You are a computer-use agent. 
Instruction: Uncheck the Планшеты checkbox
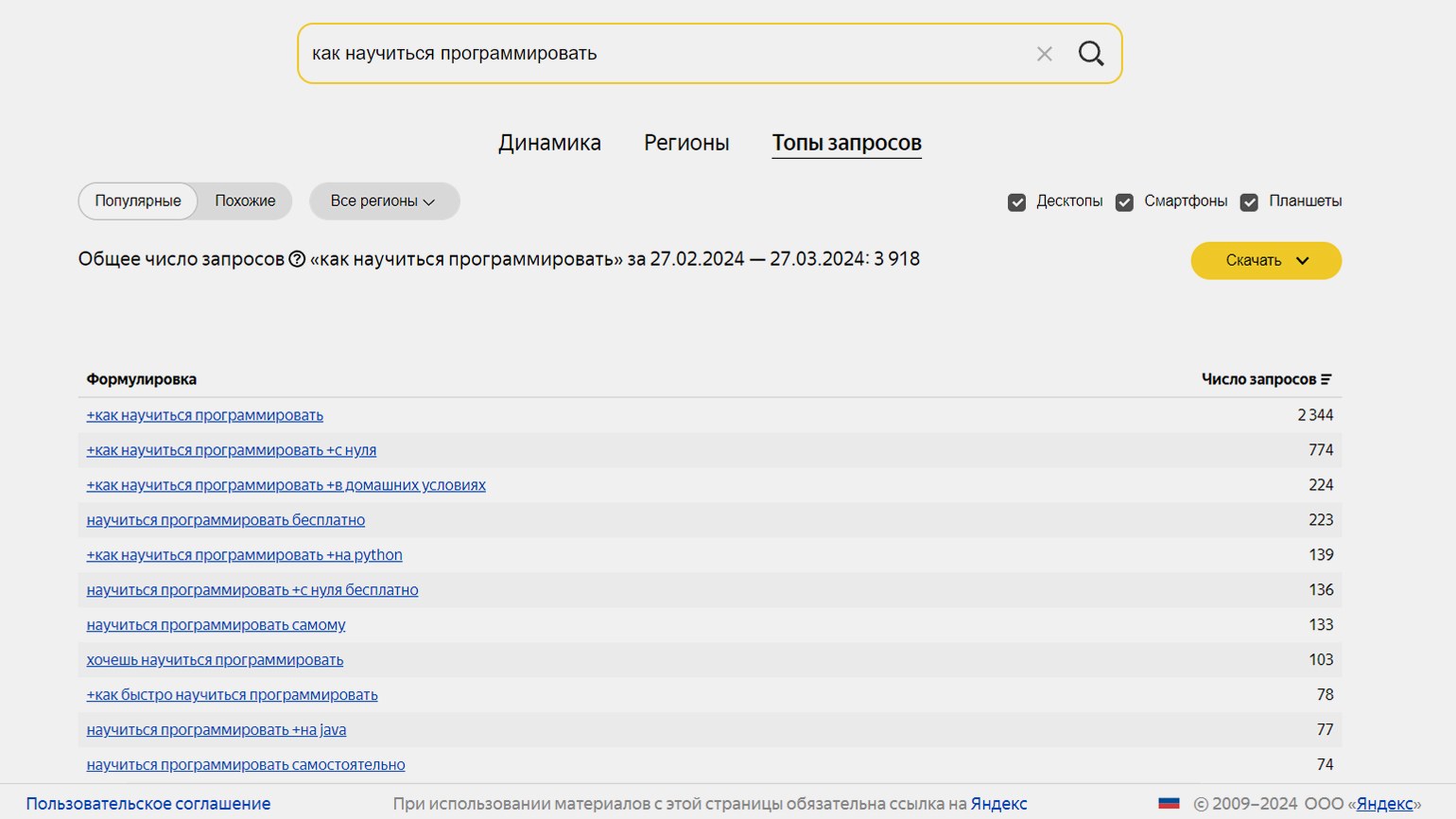click(x=1249, y=201)
